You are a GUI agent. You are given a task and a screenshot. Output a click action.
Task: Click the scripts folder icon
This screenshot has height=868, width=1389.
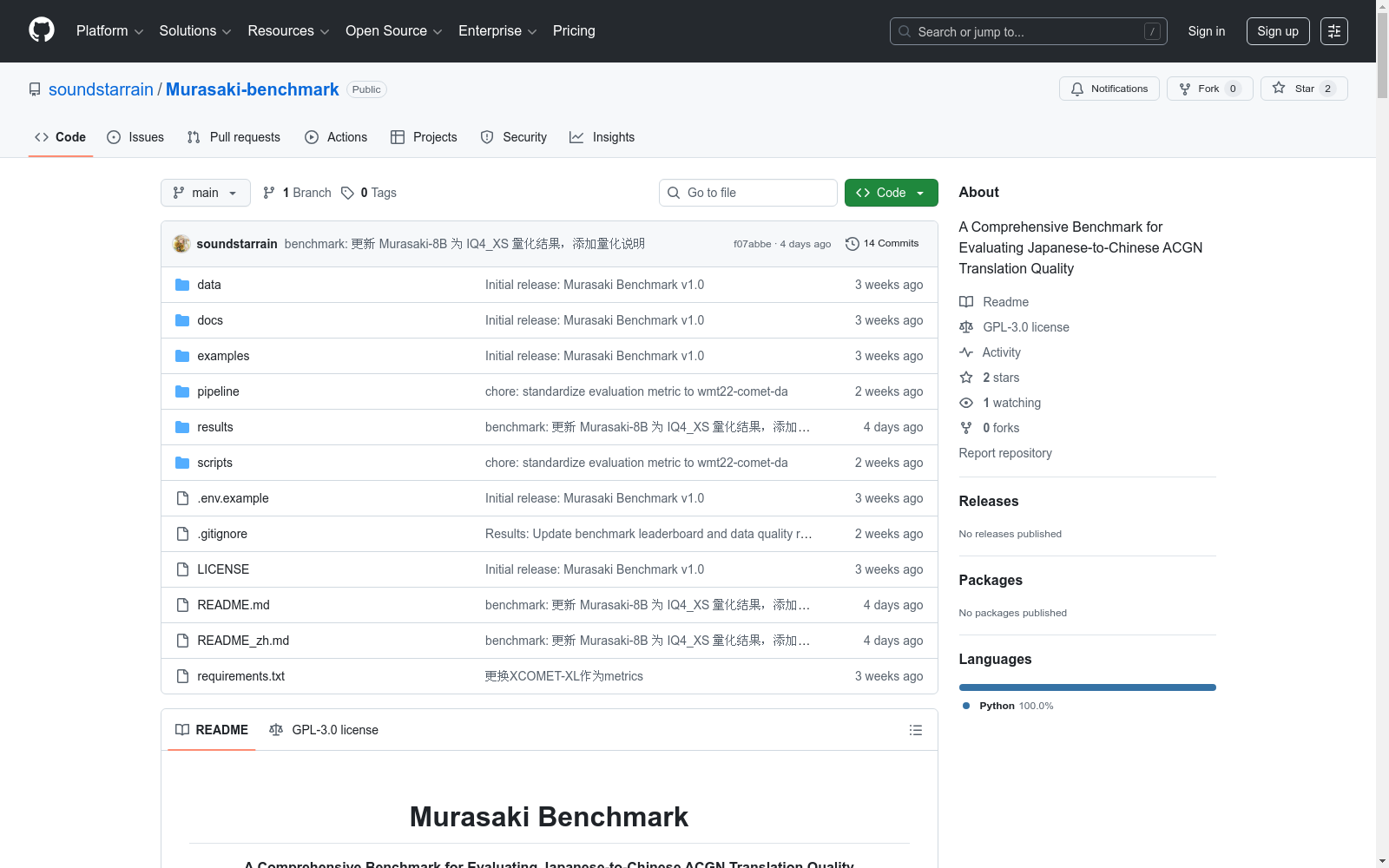[182, 463]
